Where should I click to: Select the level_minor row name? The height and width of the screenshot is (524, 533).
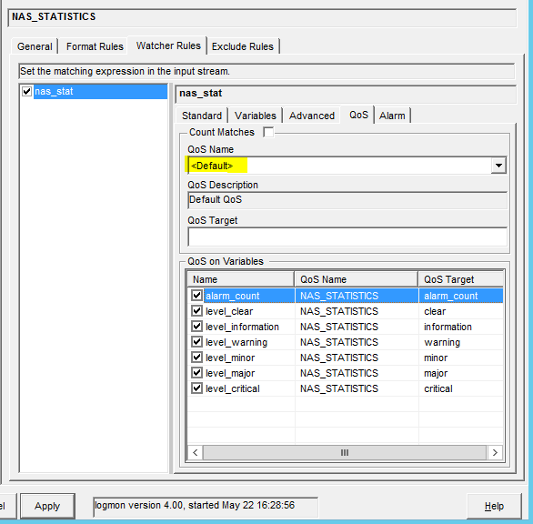tap(230, 358)
